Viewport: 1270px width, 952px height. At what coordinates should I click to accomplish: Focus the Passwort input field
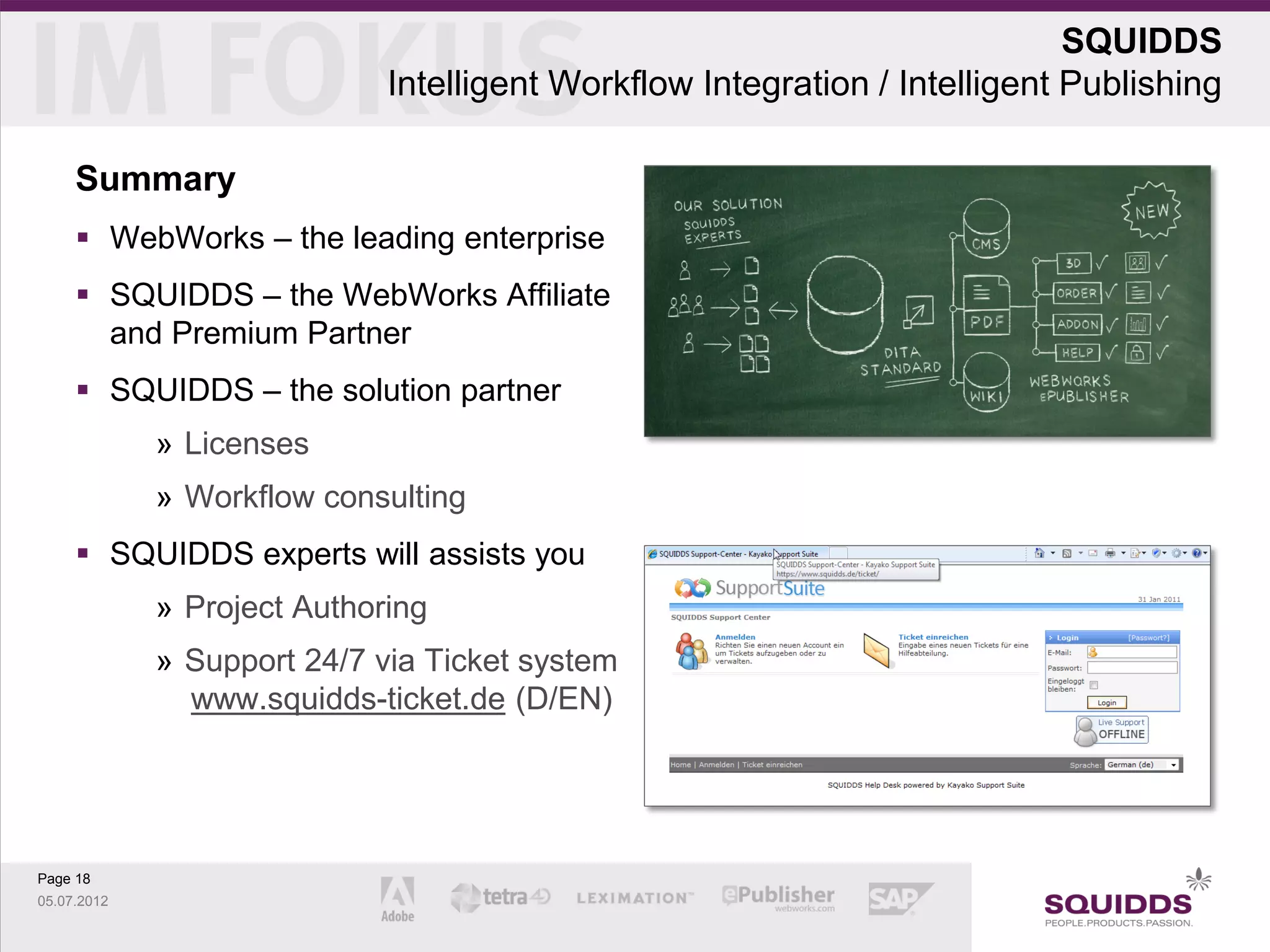click(1132, 668)
